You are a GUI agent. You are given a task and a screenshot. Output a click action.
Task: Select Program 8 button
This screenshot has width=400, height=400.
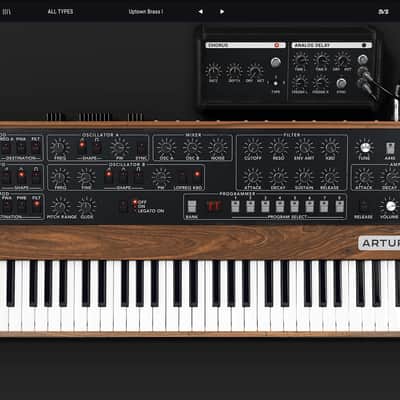[x=339, y=206]
